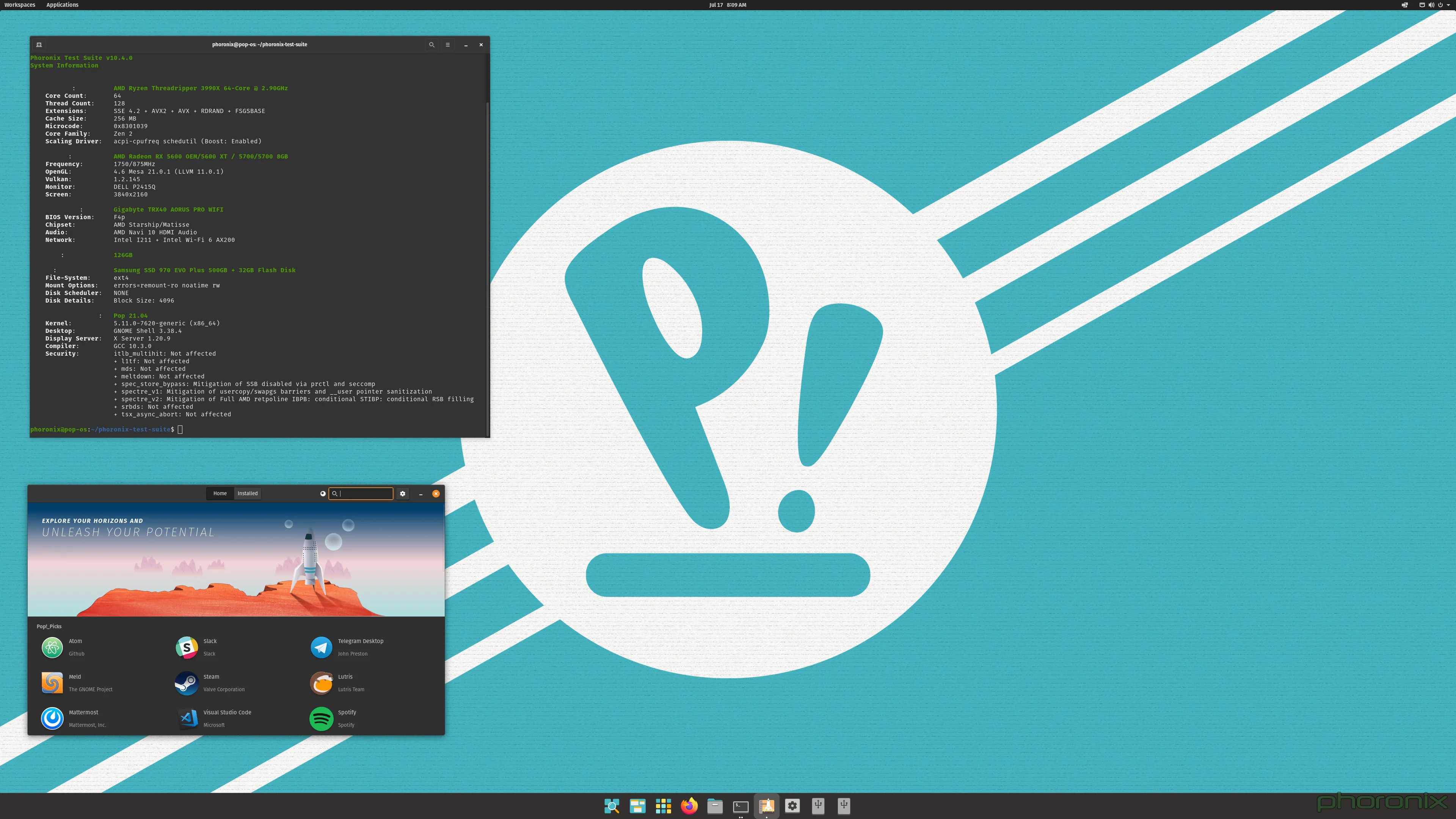Open the Applications menu in top bar
Viewport: 1456px width, 819px height.
[x=62, y=5]
